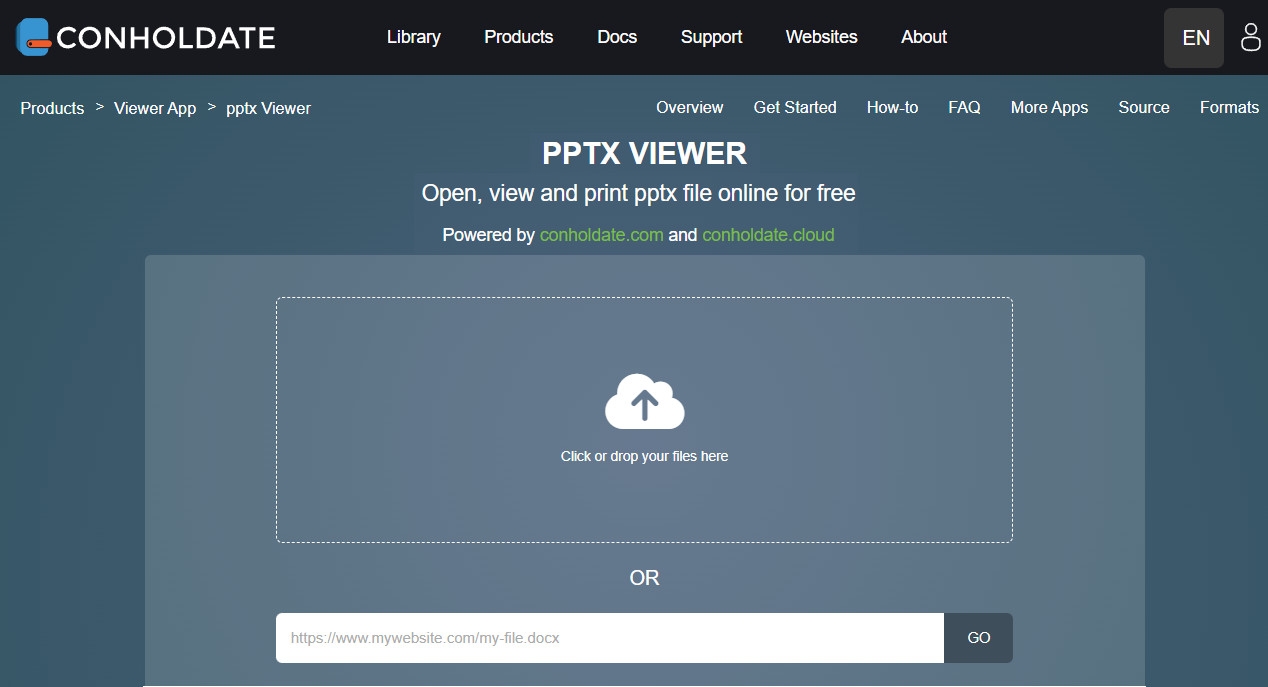Image resolution: width=1268 pixels, height=687 pixels.
Task: Open the Docs menu
Action: 617,37
